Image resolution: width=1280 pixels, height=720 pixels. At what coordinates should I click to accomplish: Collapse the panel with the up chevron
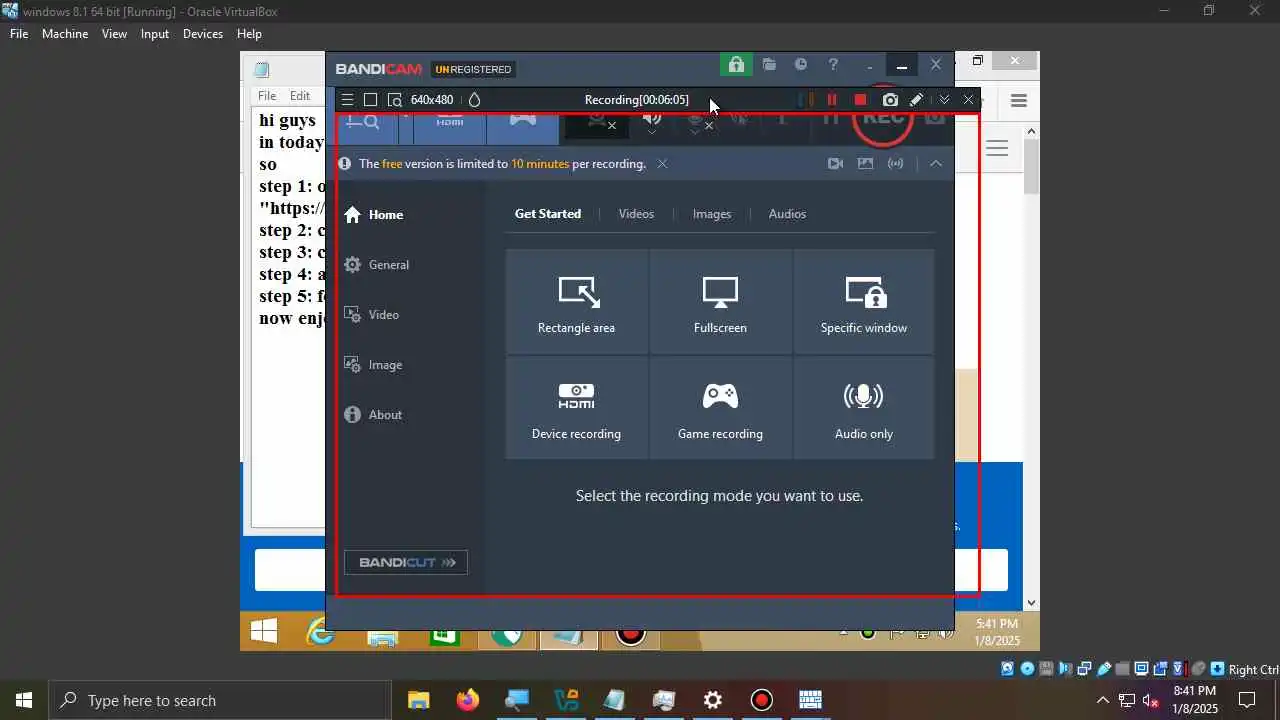coord(936,164)
